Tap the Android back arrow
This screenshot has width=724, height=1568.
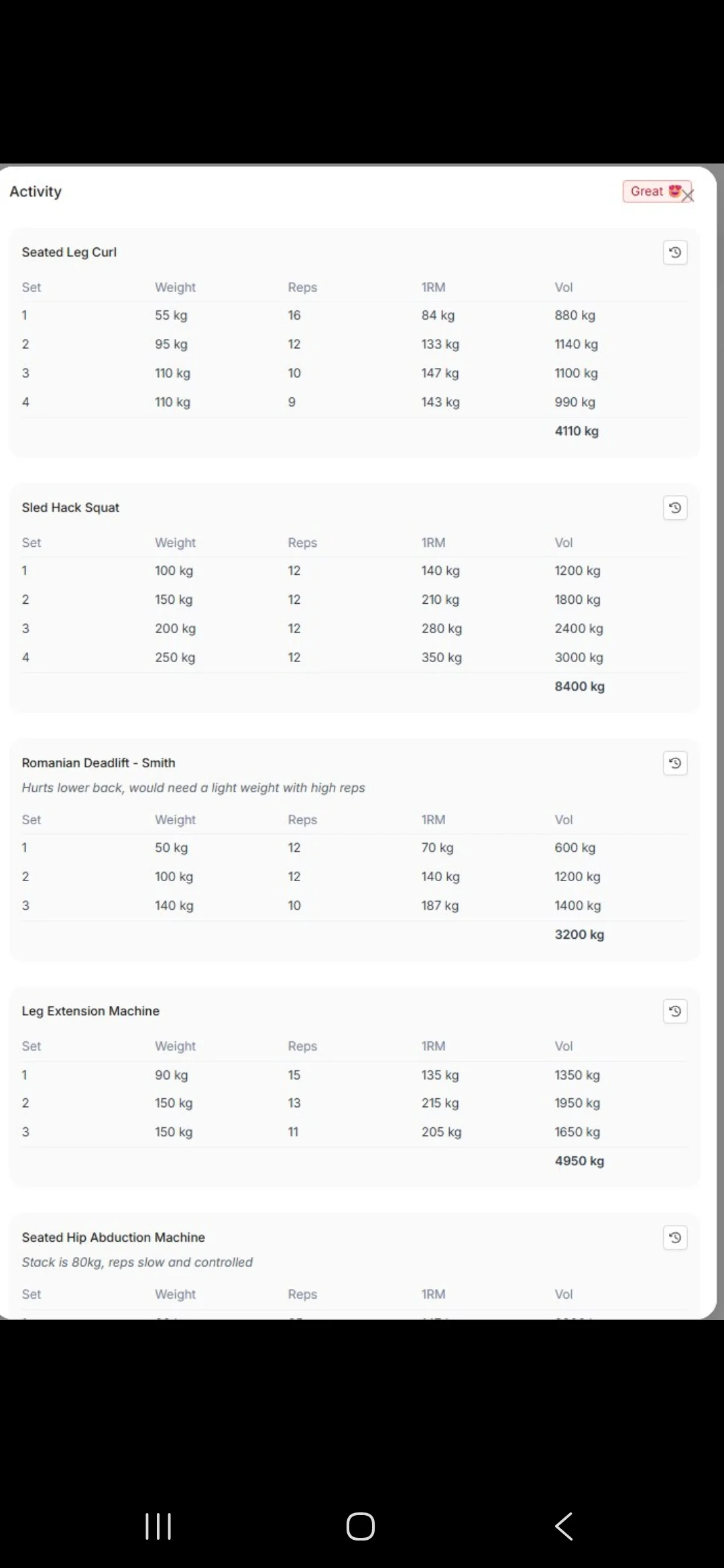pyautogui.click(x=564, y=1526)
